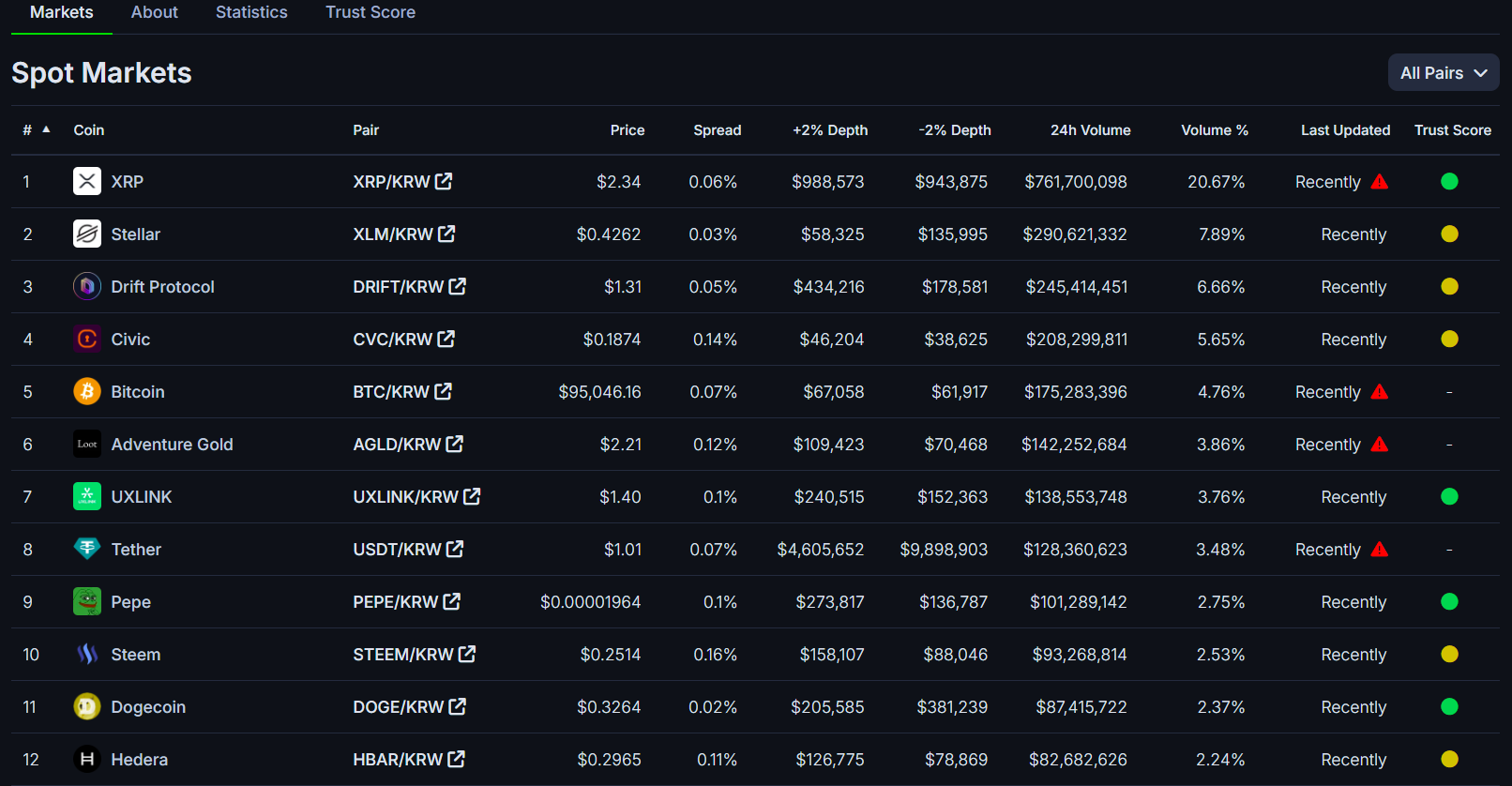1512x786 pixels.
Task: Click the Civic coin logo icon
Action: pos(87,339)
